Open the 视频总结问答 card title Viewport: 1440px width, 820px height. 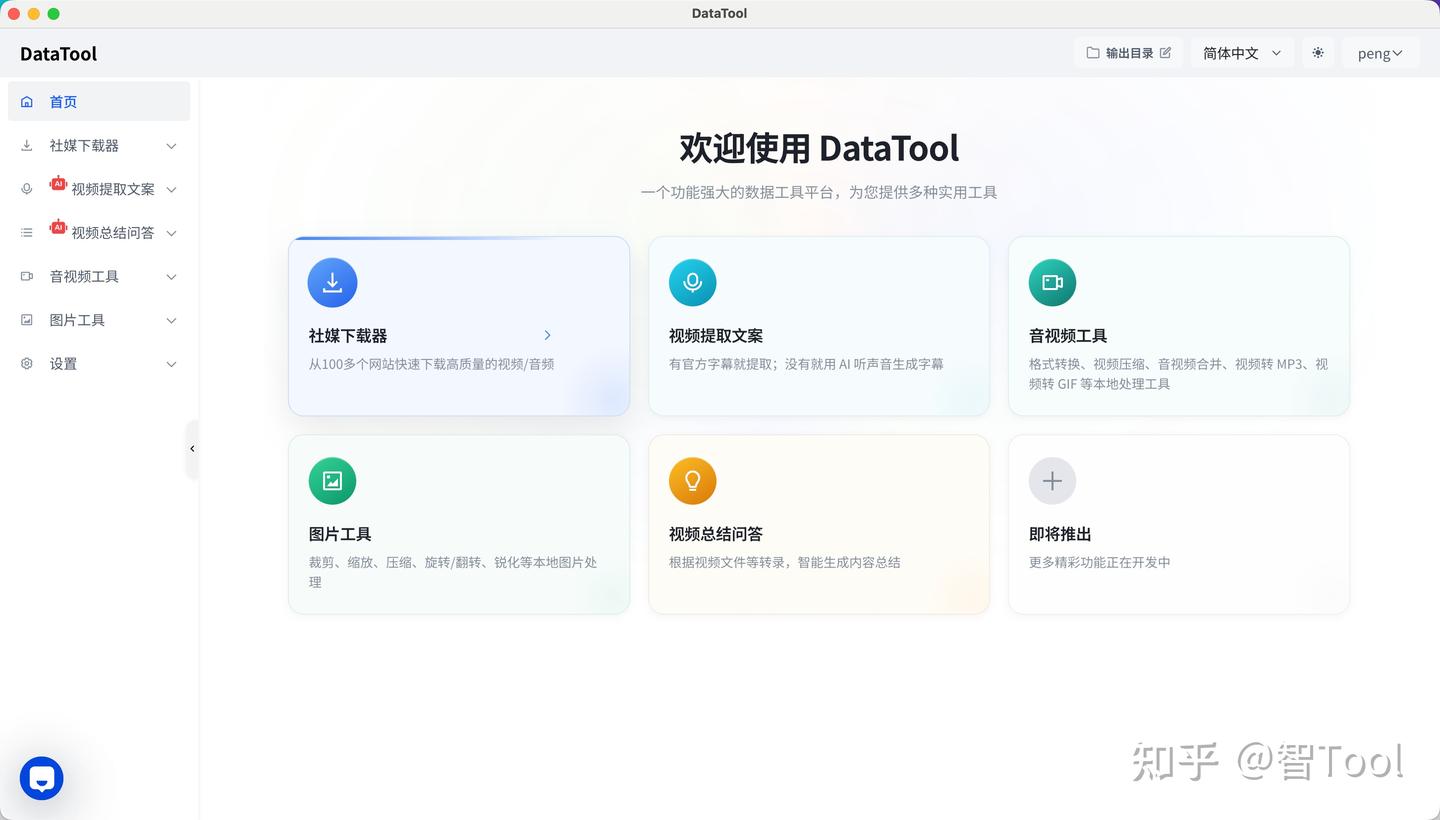coord(716,534)
